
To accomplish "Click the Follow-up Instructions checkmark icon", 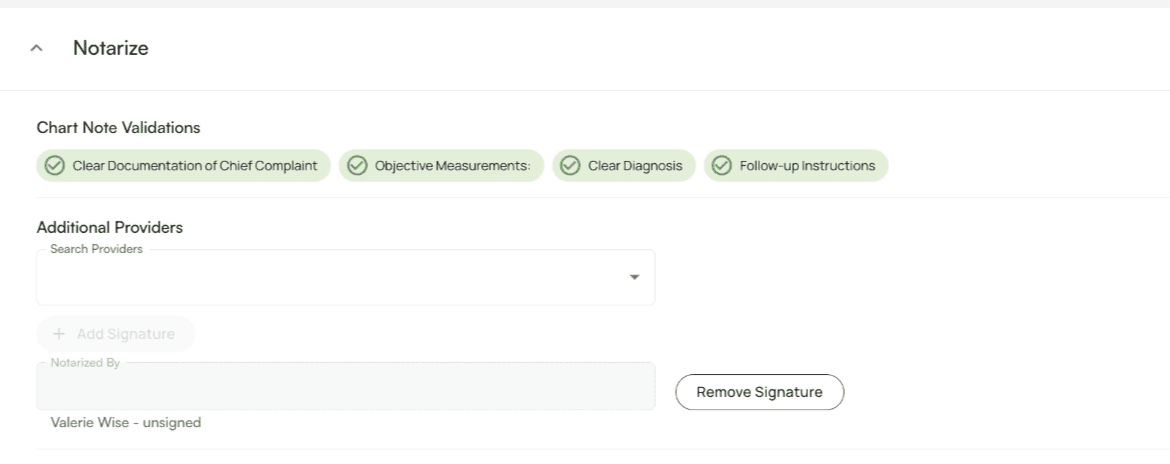I will click(x=722, y=166).
